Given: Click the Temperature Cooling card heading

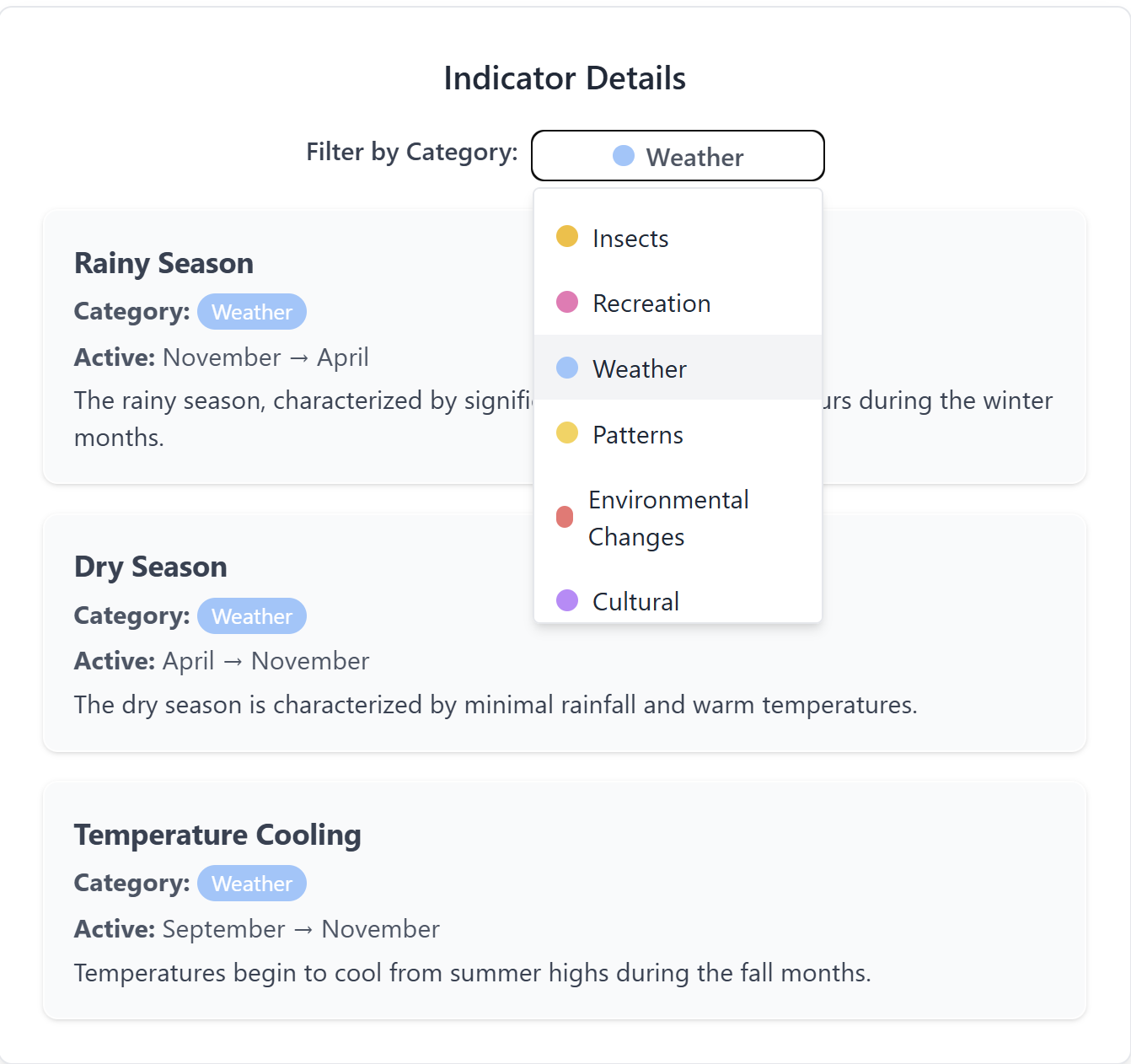Looking at the screenshot, I should pyautogui.click(x=217, y=835).
